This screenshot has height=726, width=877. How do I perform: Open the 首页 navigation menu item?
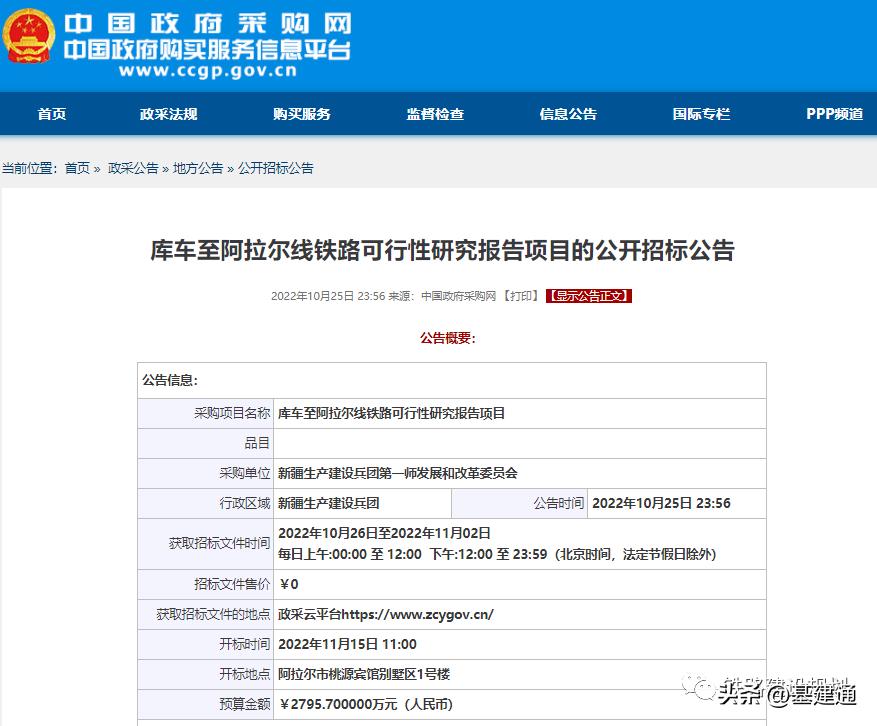click(51, 114)
